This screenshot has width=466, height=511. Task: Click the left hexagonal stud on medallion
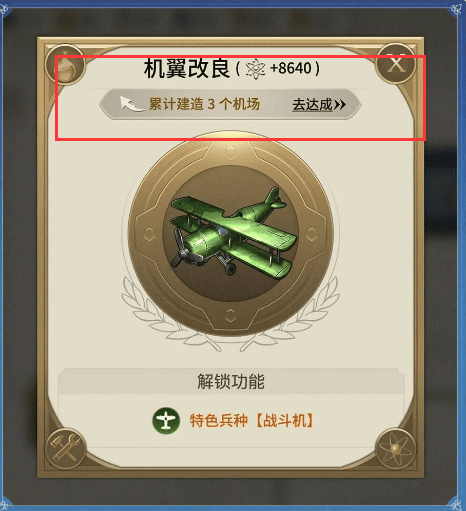(149, 233)
